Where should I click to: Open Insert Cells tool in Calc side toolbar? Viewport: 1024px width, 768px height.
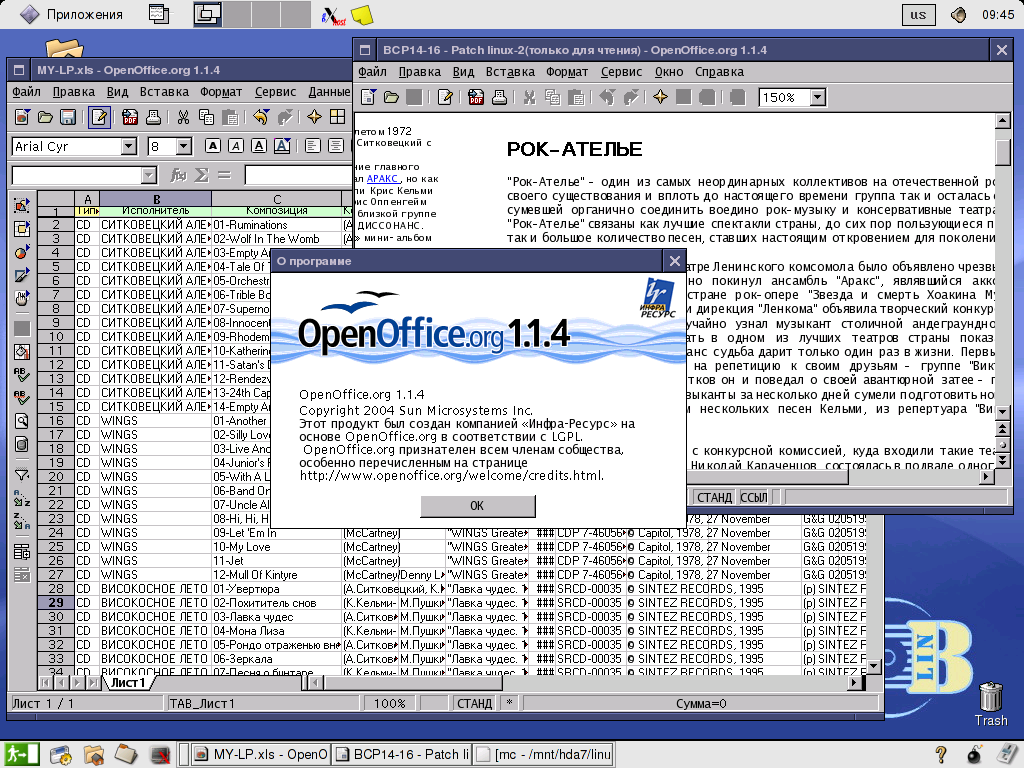tap(22, 229)
